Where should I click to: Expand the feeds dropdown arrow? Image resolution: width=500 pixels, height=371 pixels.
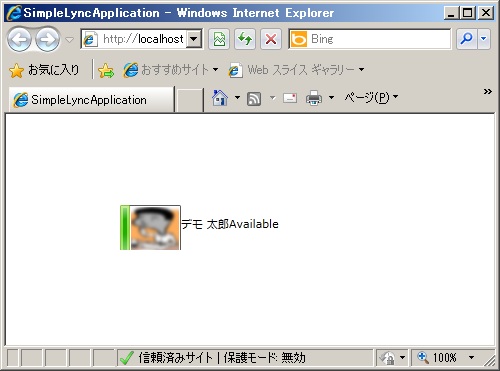click(x=273, y=98)
